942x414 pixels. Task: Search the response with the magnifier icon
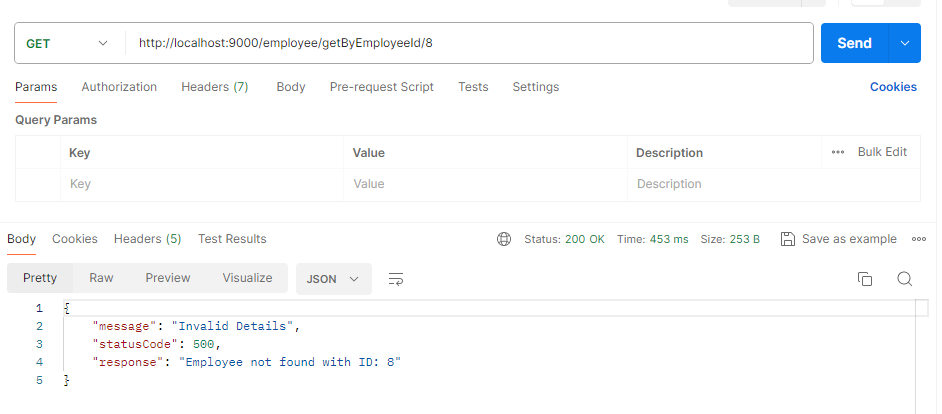coord(904,279)
